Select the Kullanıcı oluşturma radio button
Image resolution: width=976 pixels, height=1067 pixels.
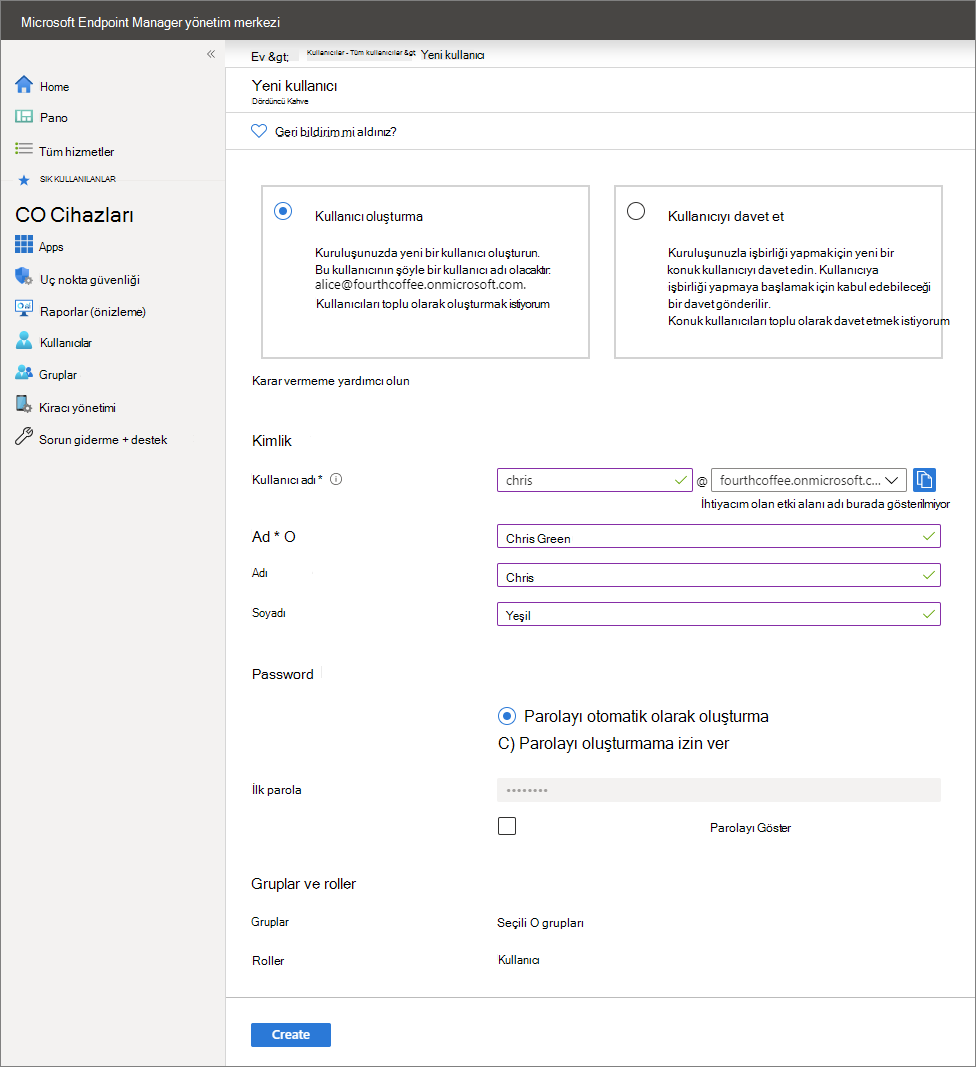pyautogui.click(x=283, y=211)
